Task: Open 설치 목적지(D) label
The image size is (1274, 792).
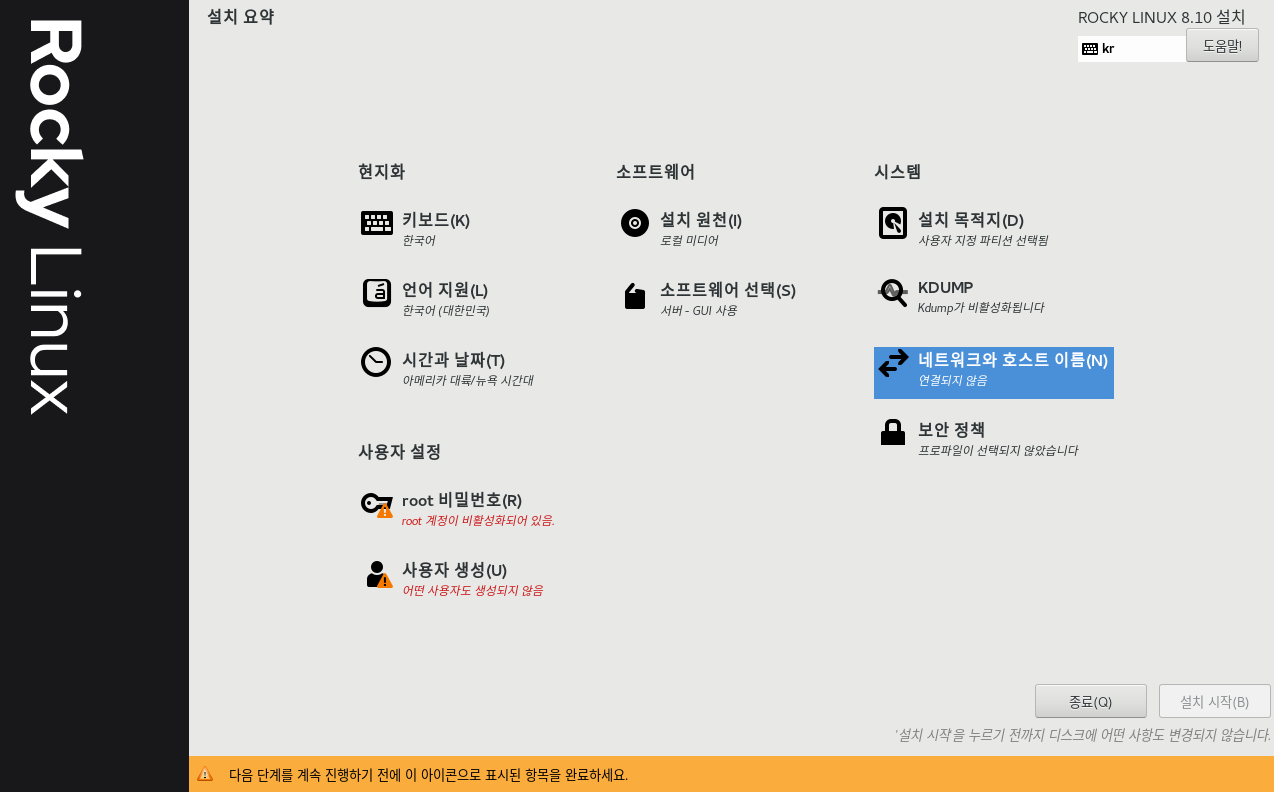Action: point(971,220)
